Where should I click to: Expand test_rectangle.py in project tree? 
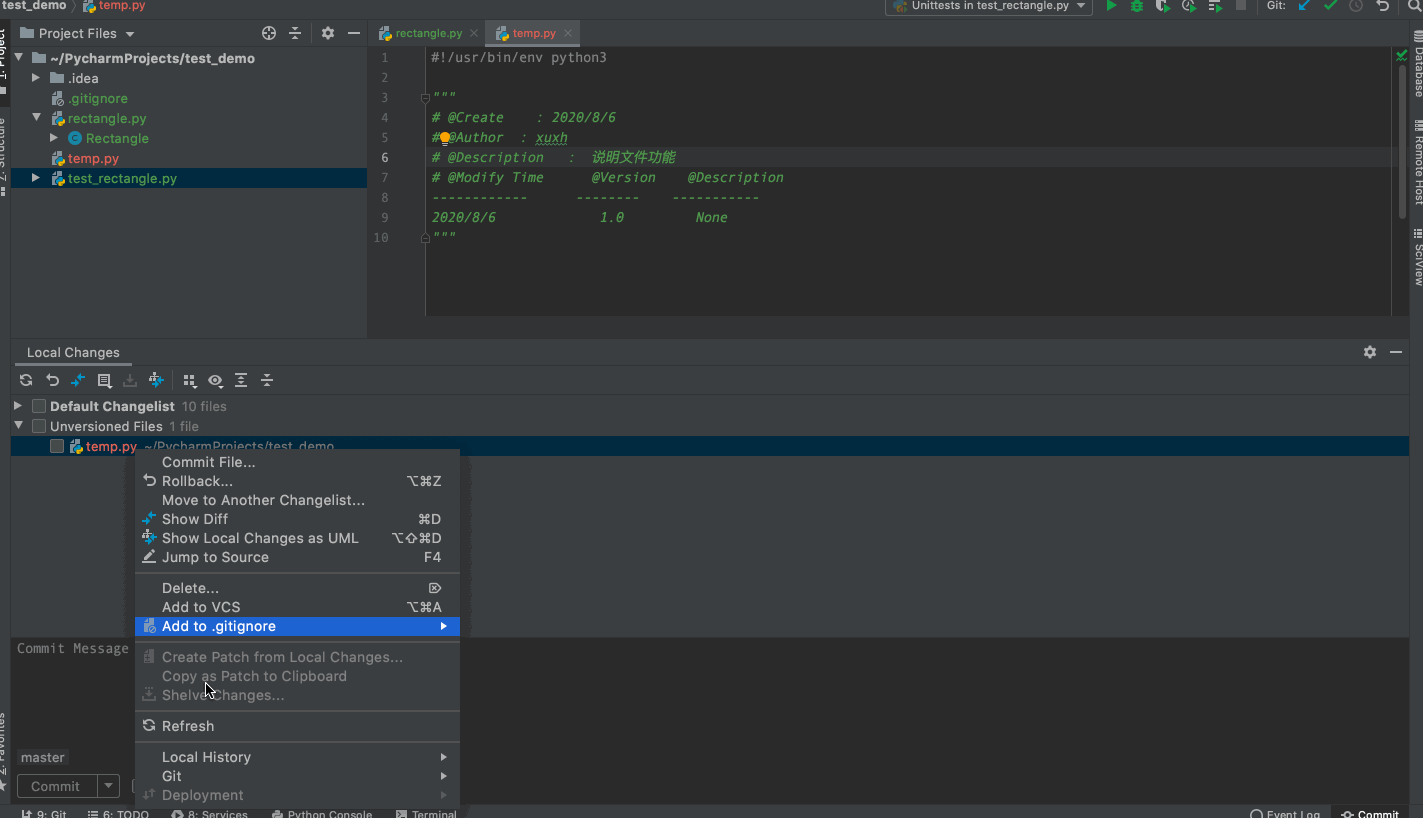pos(36,178)
